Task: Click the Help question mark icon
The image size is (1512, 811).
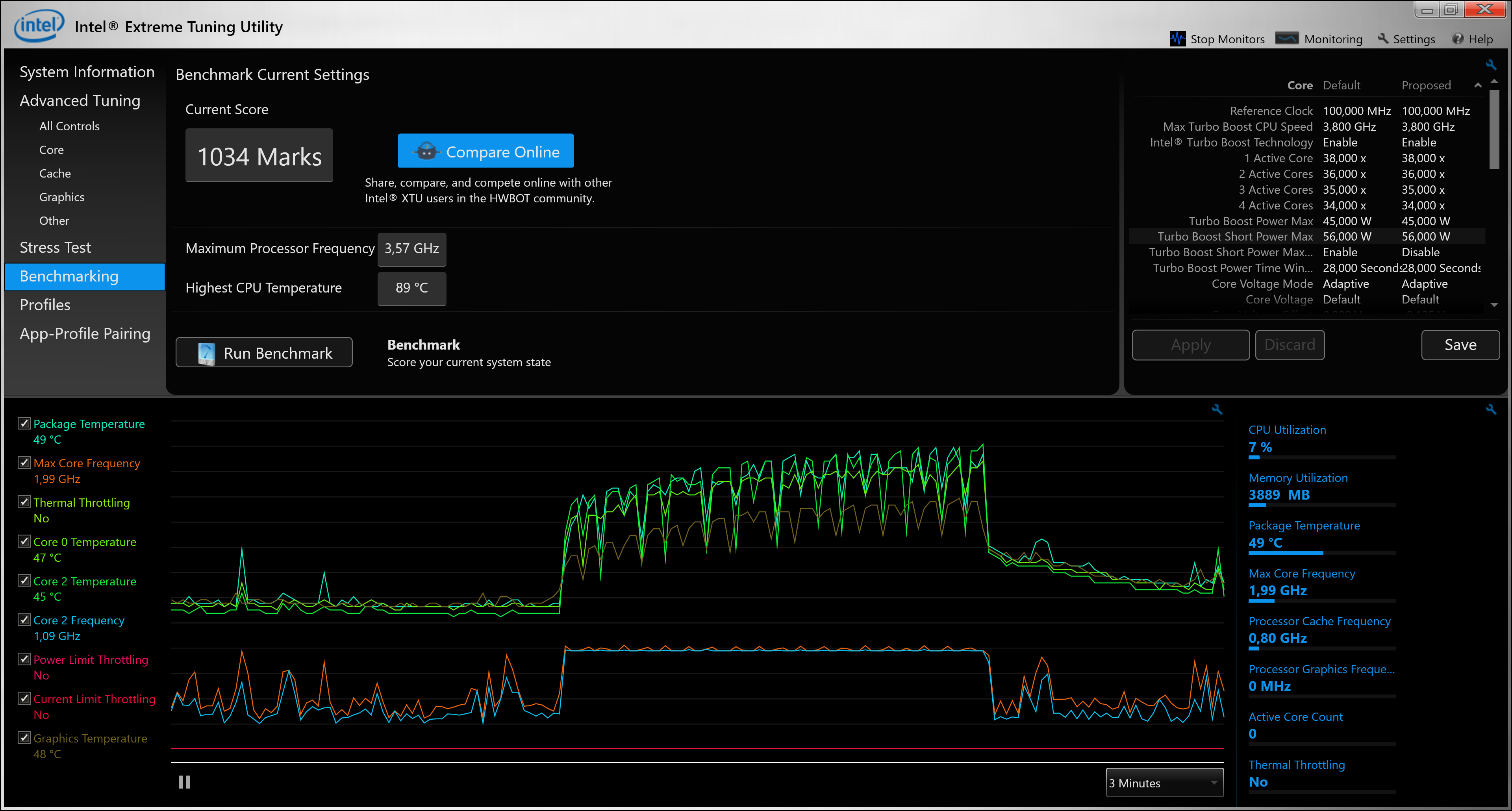Action: [x=1457, y=39]
